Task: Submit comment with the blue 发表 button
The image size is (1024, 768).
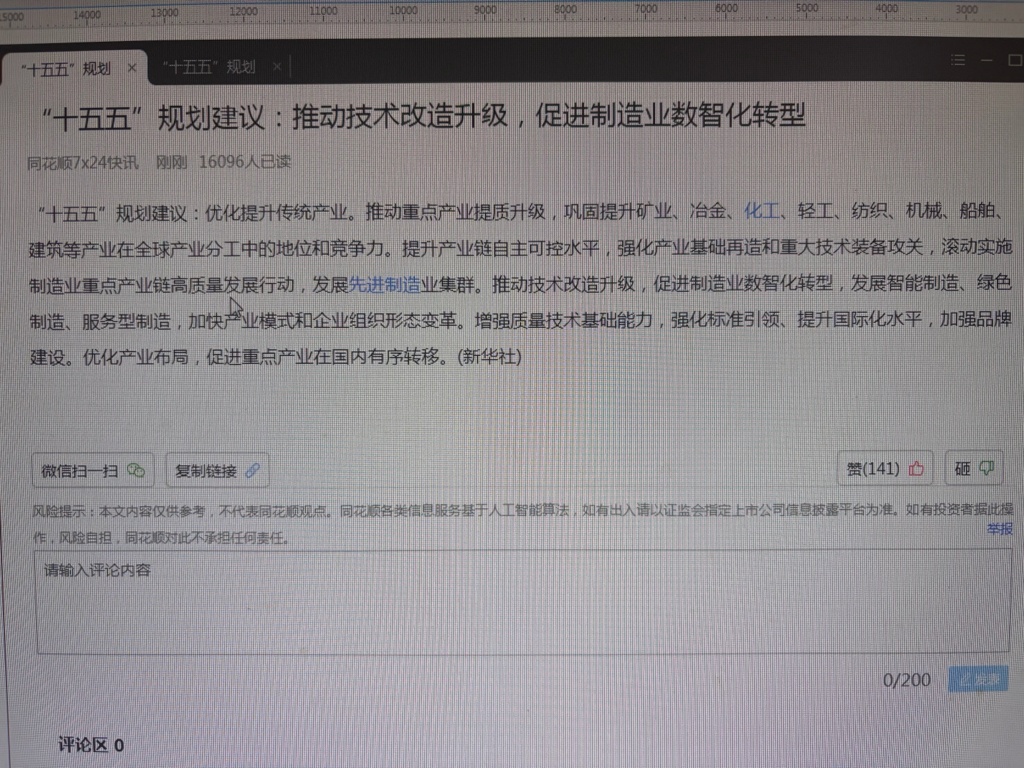Action: coord(978,679)
